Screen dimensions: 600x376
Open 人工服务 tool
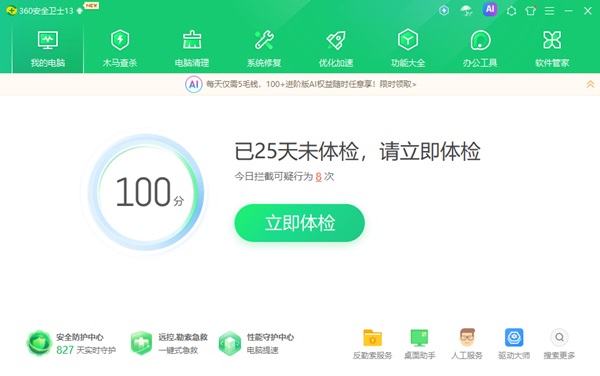point(467,344)
